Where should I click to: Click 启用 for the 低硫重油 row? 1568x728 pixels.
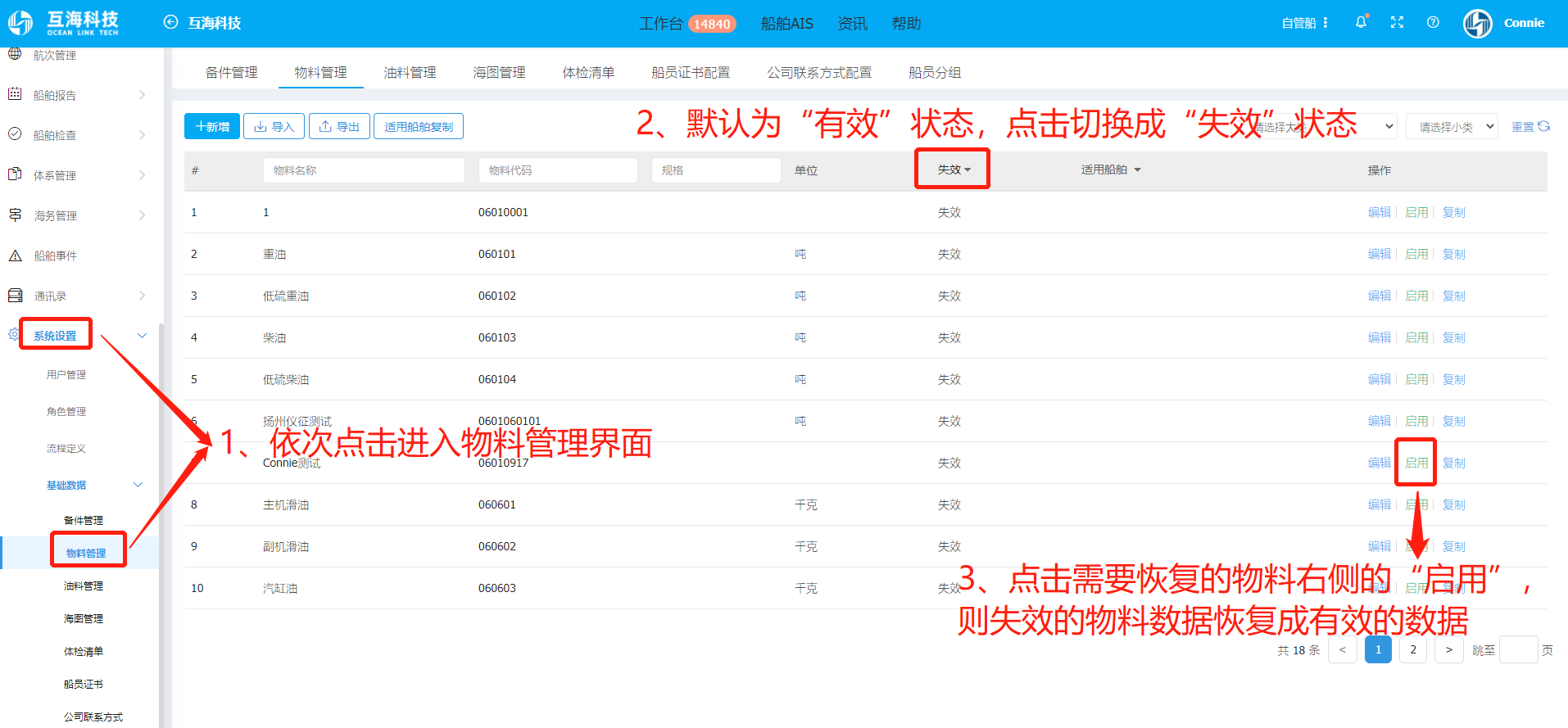click(x=1416, y=296)
